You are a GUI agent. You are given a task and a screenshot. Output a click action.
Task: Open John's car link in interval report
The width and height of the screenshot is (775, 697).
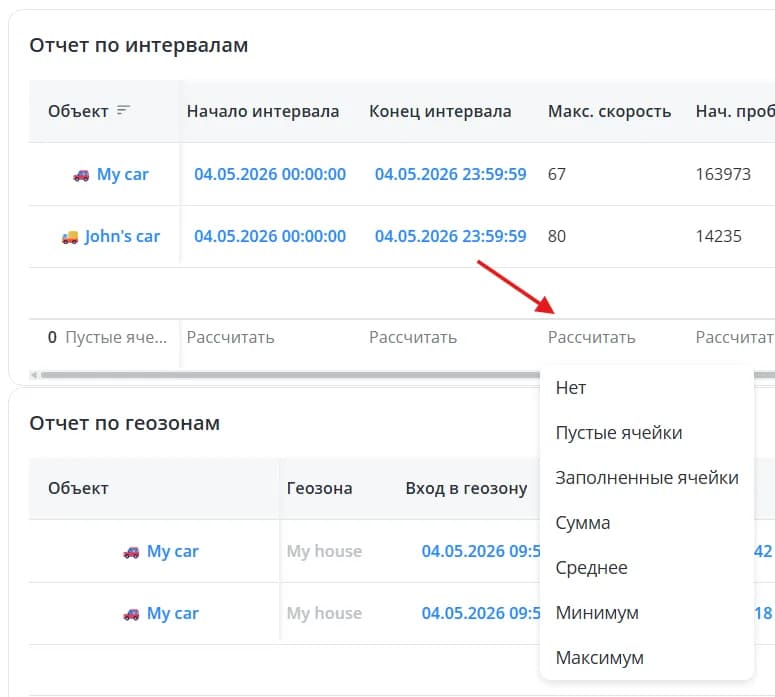(x=122, y=236)
